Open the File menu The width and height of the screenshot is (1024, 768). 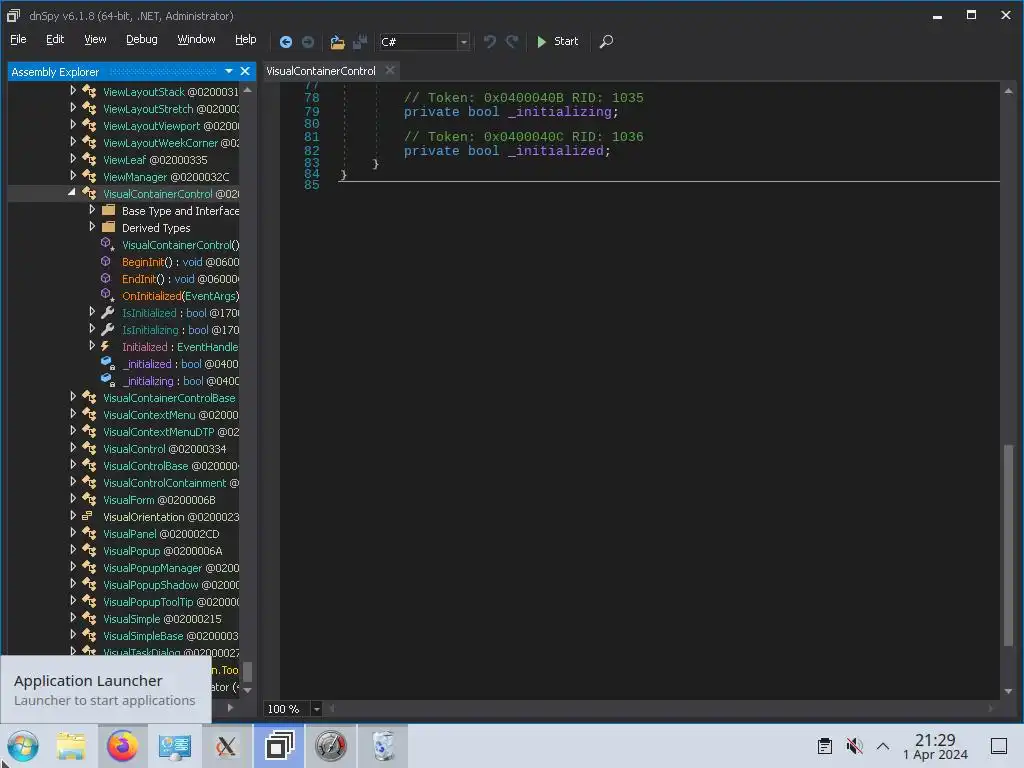point(18,40)
